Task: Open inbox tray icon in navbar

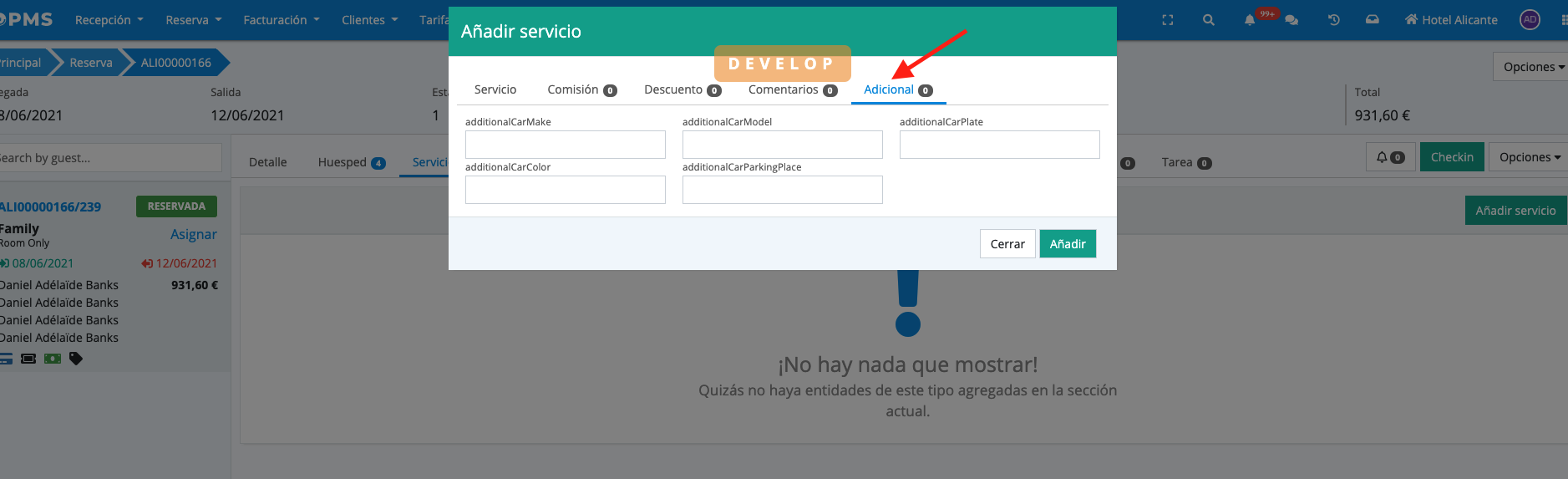Action: click(1373, 19)
